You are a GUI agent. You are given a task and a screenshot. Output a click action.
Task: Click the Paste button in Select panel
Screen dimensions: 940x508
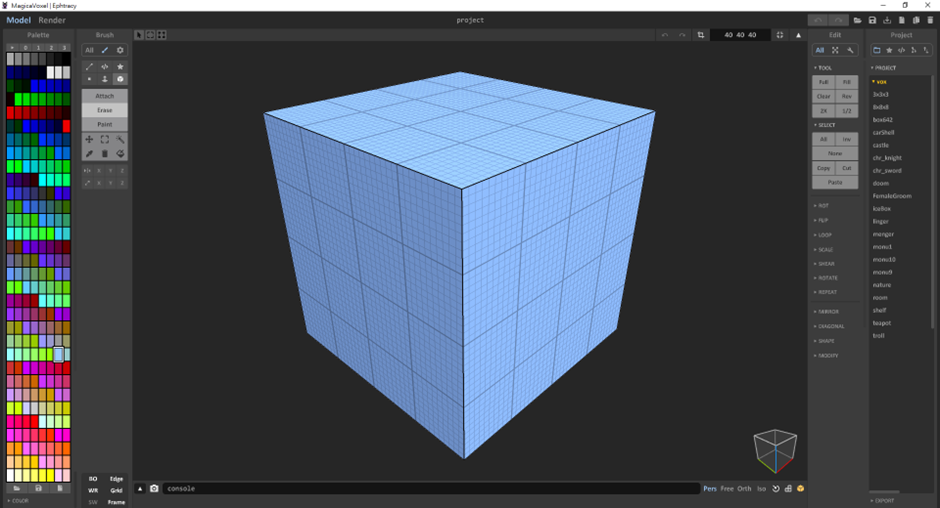click(834, 182)
